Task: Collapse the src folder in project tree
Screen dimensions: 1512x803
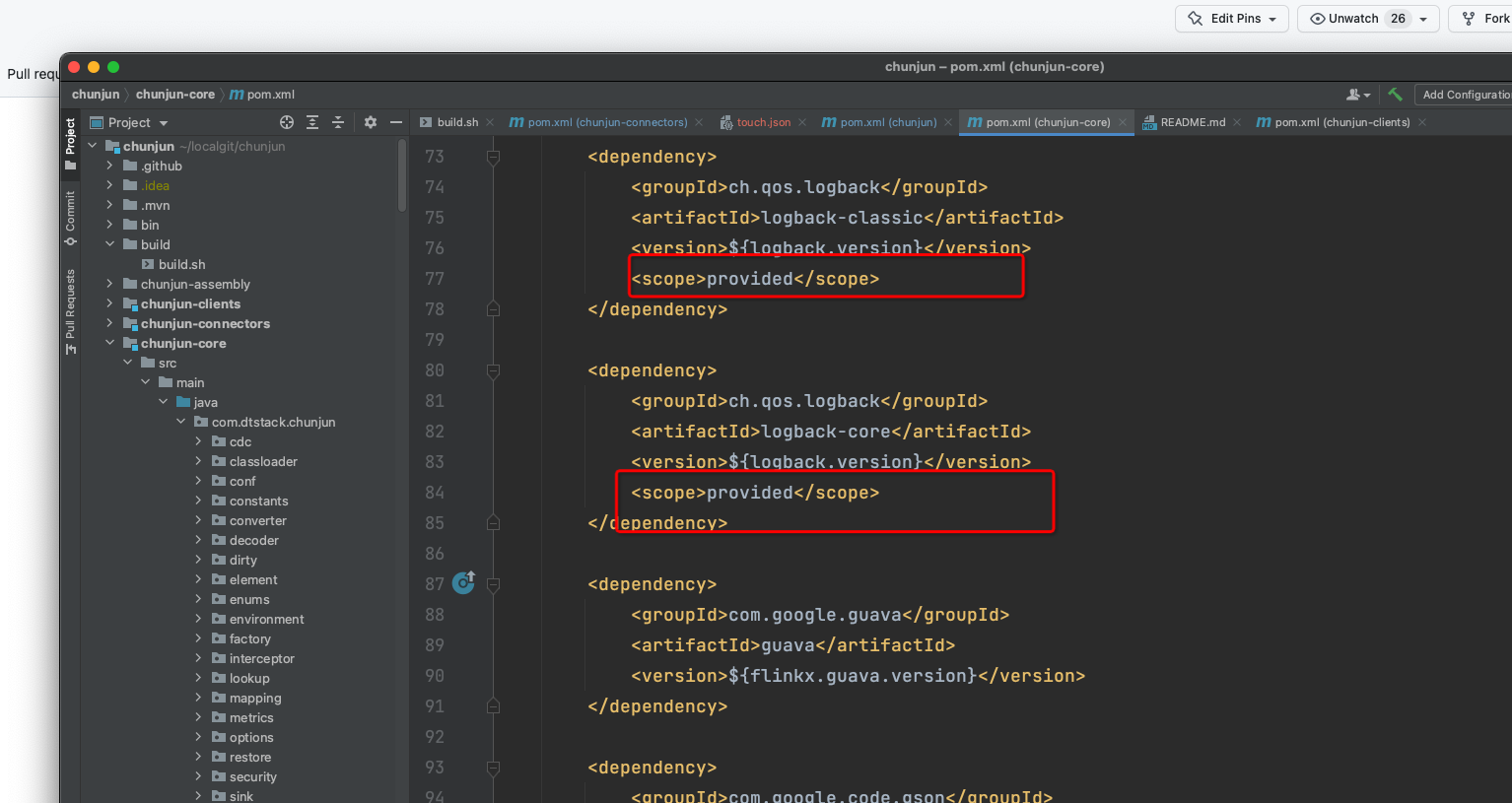Action: [x=127, y=363]
